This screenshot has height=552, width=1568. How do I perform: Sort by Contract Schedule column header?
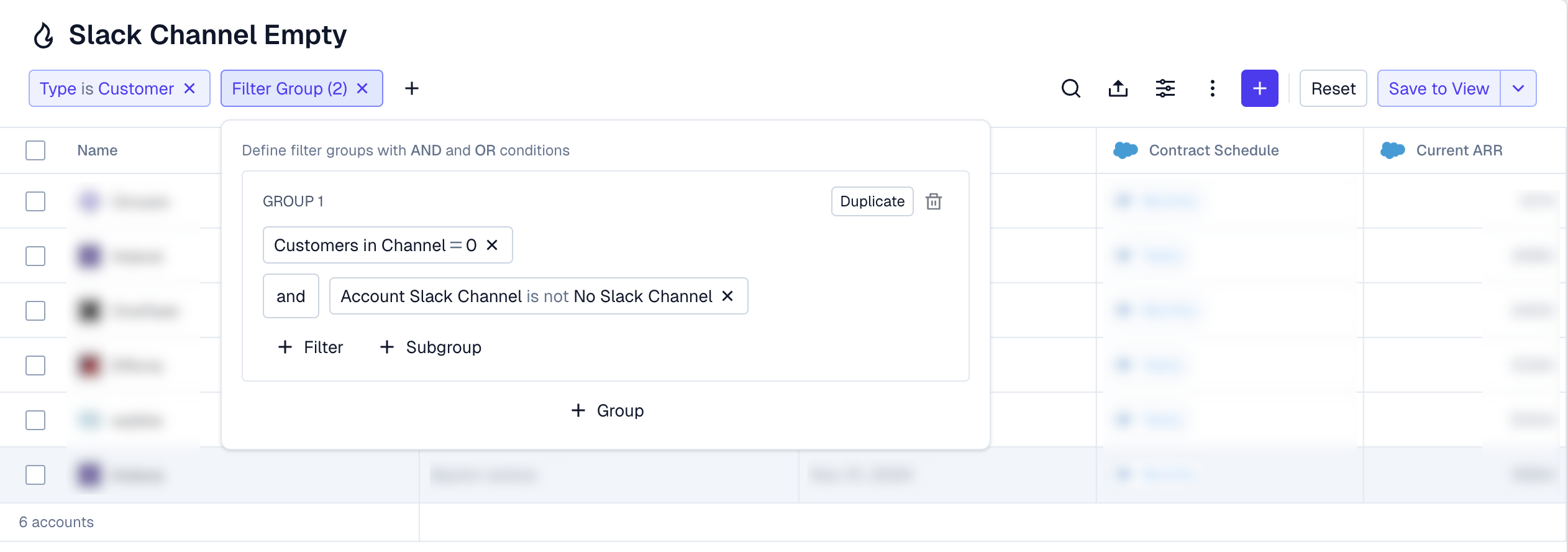(1213, 150)
